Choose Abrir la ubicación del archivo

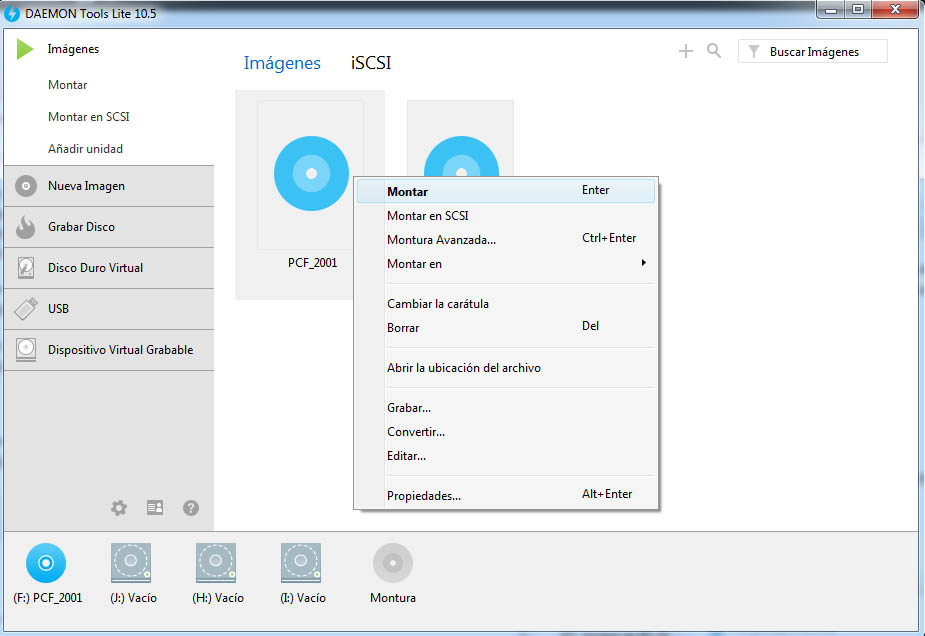tap(506, 368)
